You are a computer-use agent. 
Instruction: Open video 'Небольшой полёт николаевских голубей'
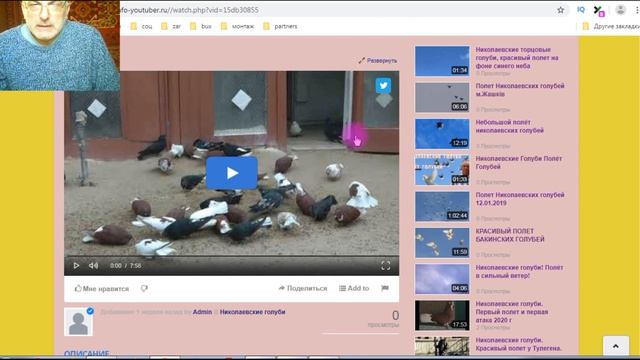(509, 126)
